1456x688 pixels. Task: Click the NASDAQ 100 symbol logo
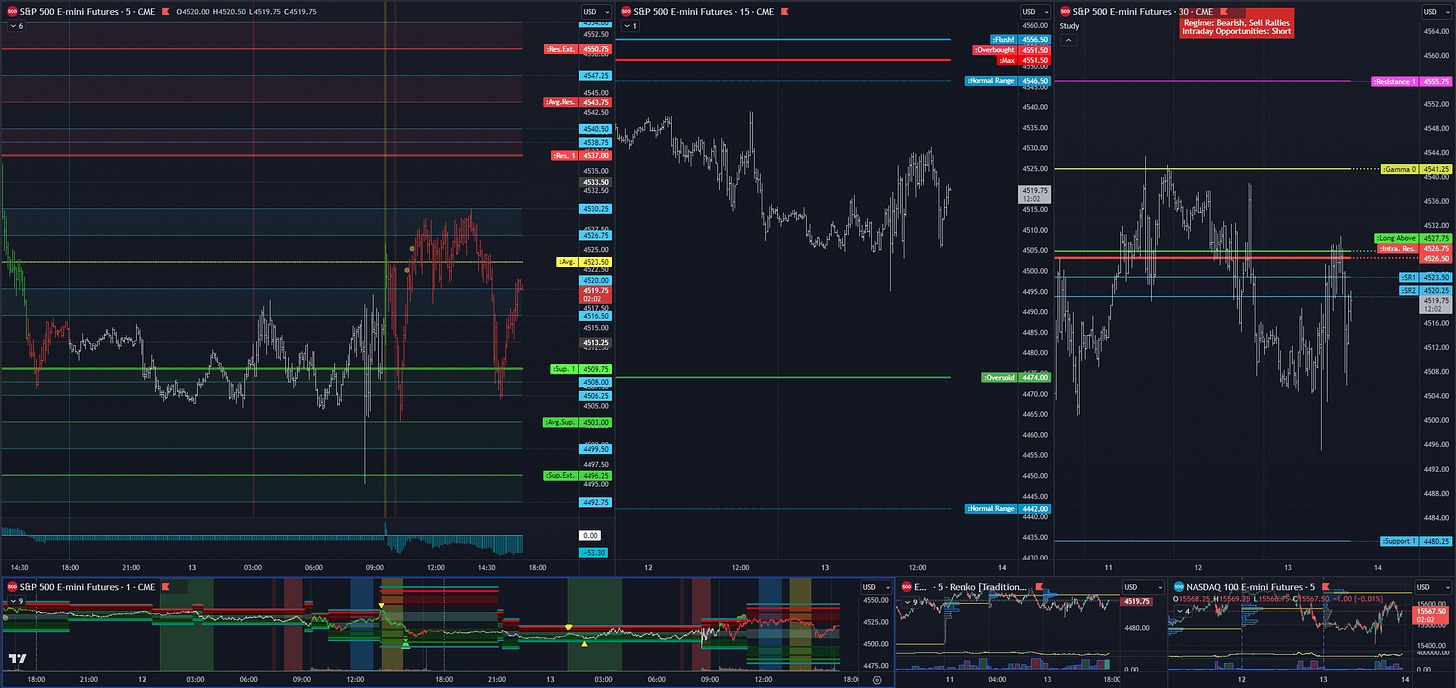[1177, 586]
